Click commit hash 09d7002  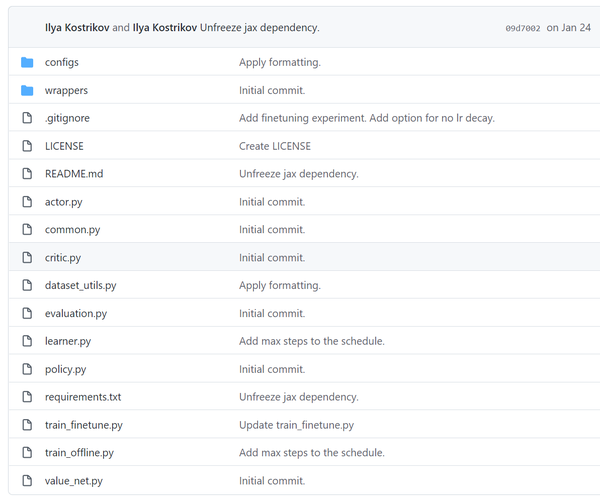(522, 28)
